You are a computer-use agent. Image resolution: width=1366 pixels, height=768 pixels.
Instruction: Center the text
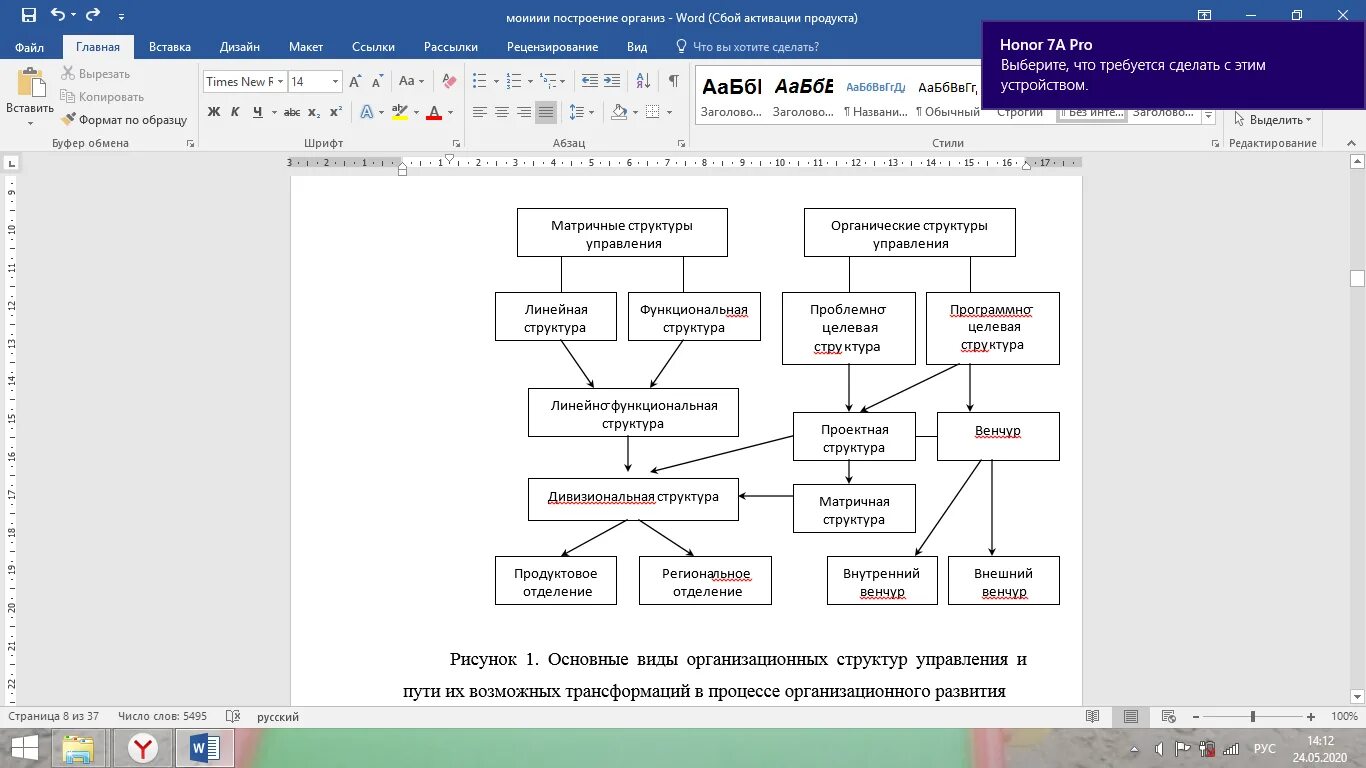[502, 112]
